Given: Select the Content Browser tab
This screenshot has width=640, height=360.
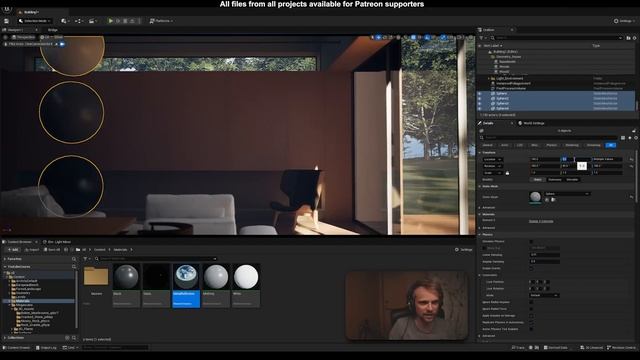Looking at the screenshot, I should point(20,242).
